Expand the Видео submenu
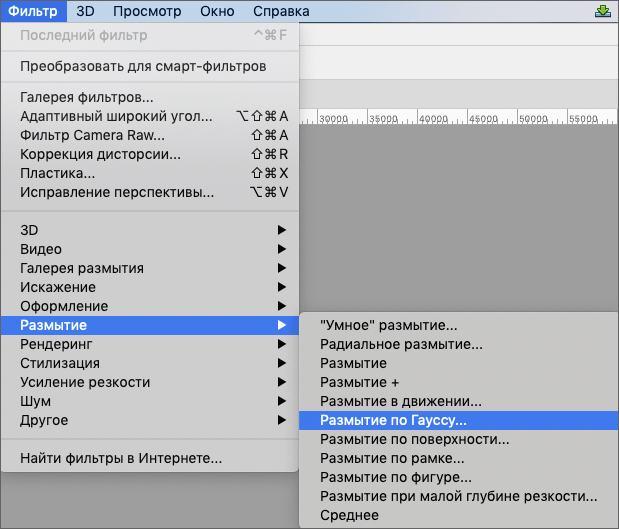The height and width of the screenshot is (529, 619). pyautogui.click(x=150, y=249)
